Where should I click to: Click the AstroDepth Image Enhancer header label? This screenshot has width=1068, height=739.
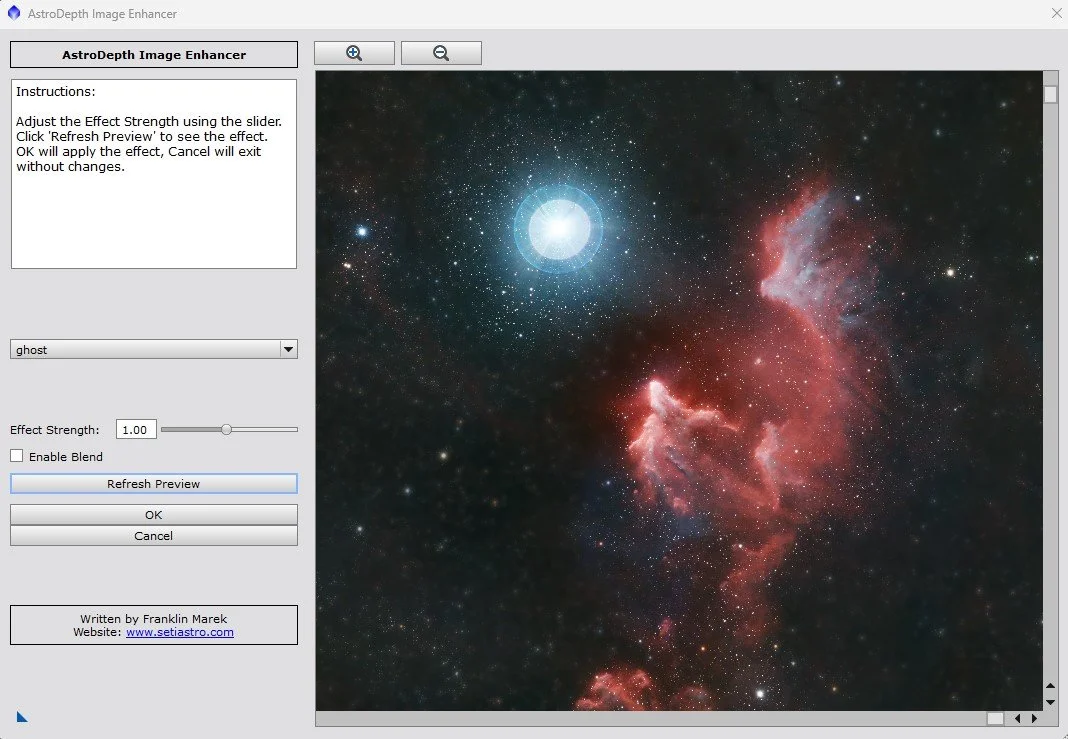pyautogui.click(x=153, y=54)
